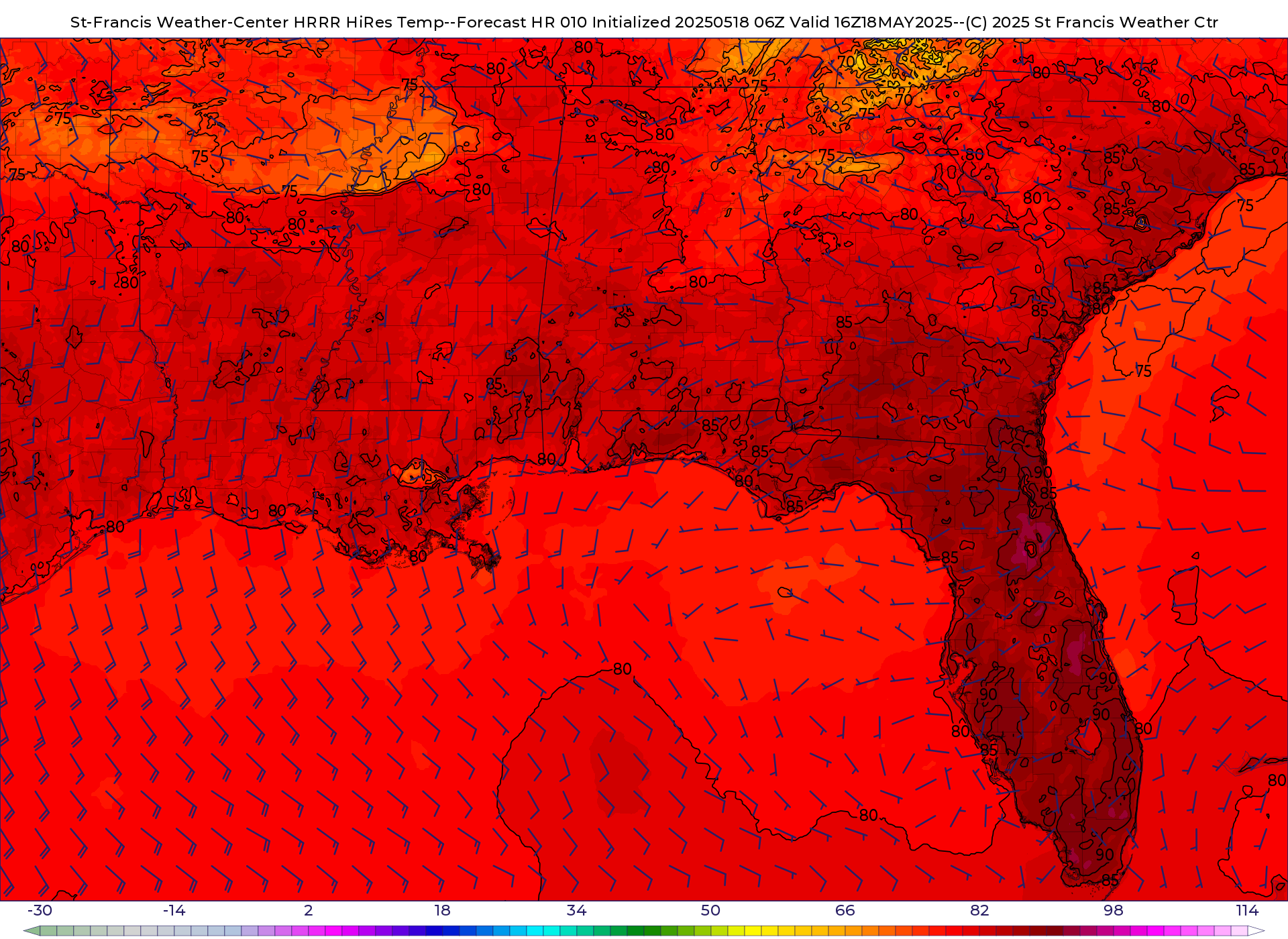
Task: Select the 114 degree tick label on colorbar
Action: [x=1248, y=910]
